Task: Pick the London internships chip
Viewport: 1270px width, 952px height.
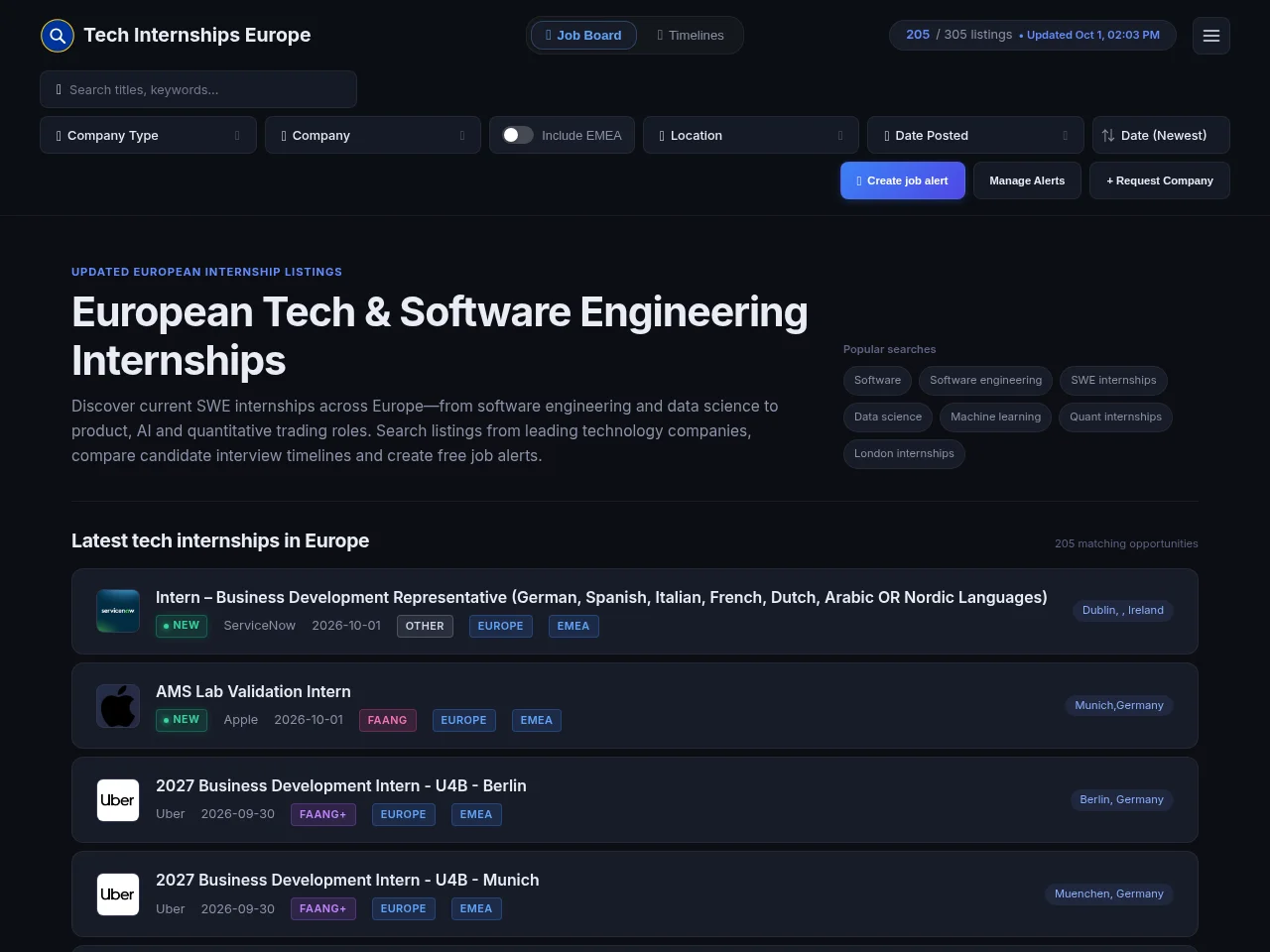Action: click(904, 453)
